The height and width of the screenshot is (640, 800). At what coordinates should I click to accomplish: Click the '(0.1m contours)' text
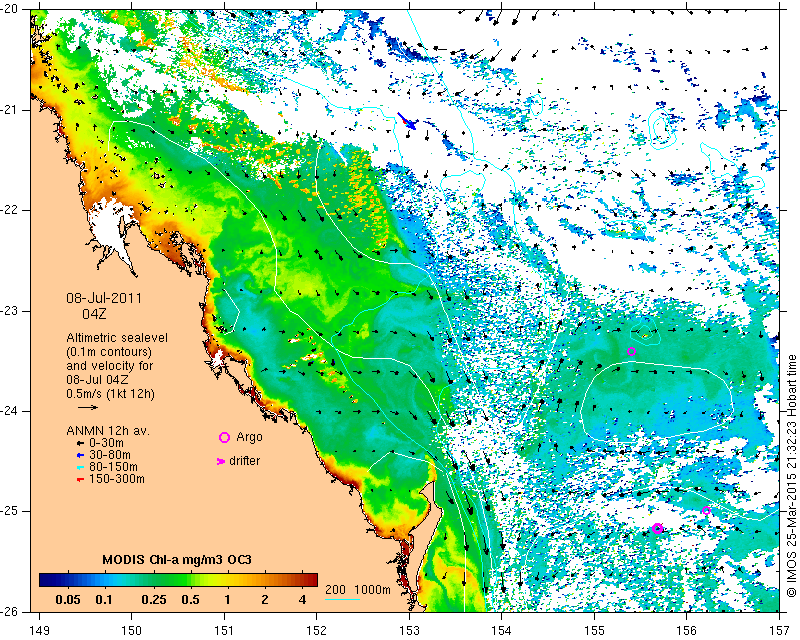pos(109,352)
